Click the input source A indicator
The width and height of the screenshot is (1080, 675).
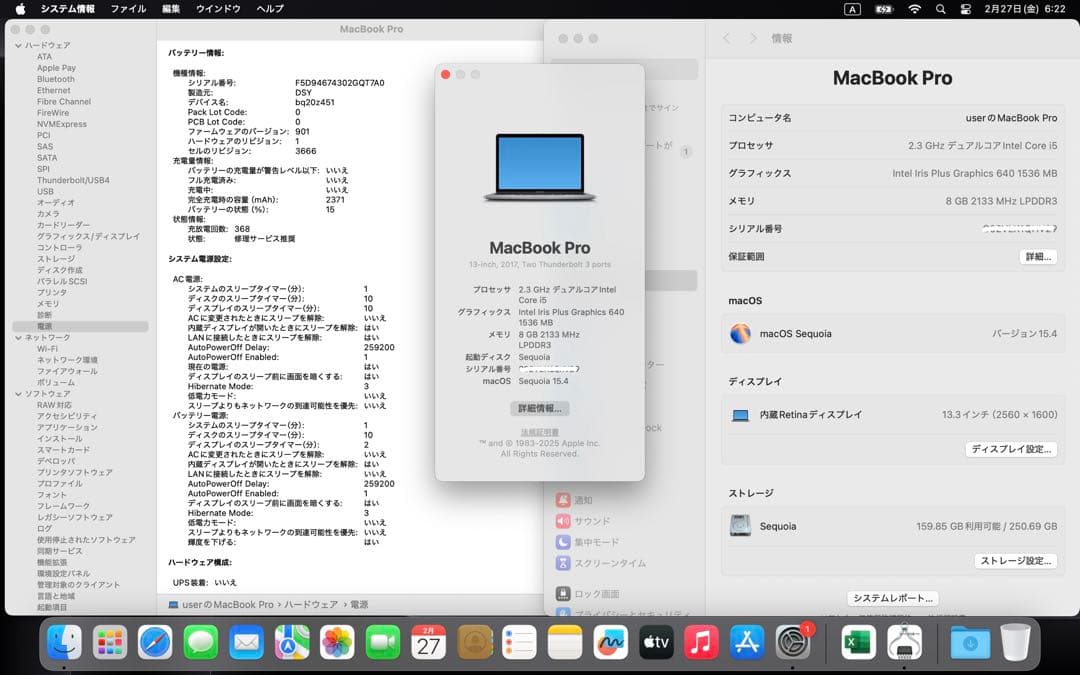click(852, 9)
